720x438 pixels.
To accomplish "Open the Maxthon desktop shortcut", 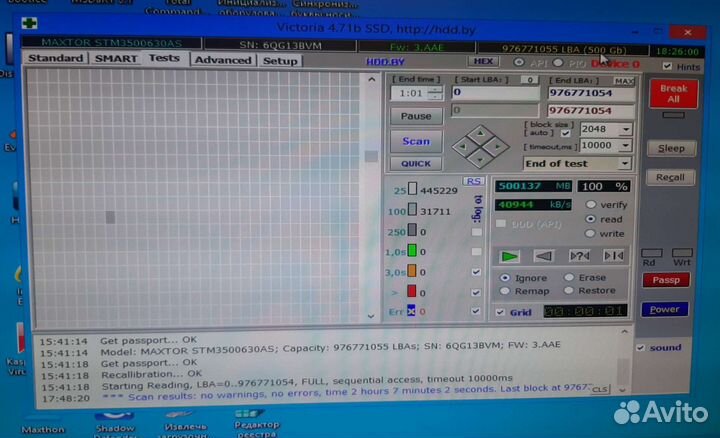I will coord(43,426).
